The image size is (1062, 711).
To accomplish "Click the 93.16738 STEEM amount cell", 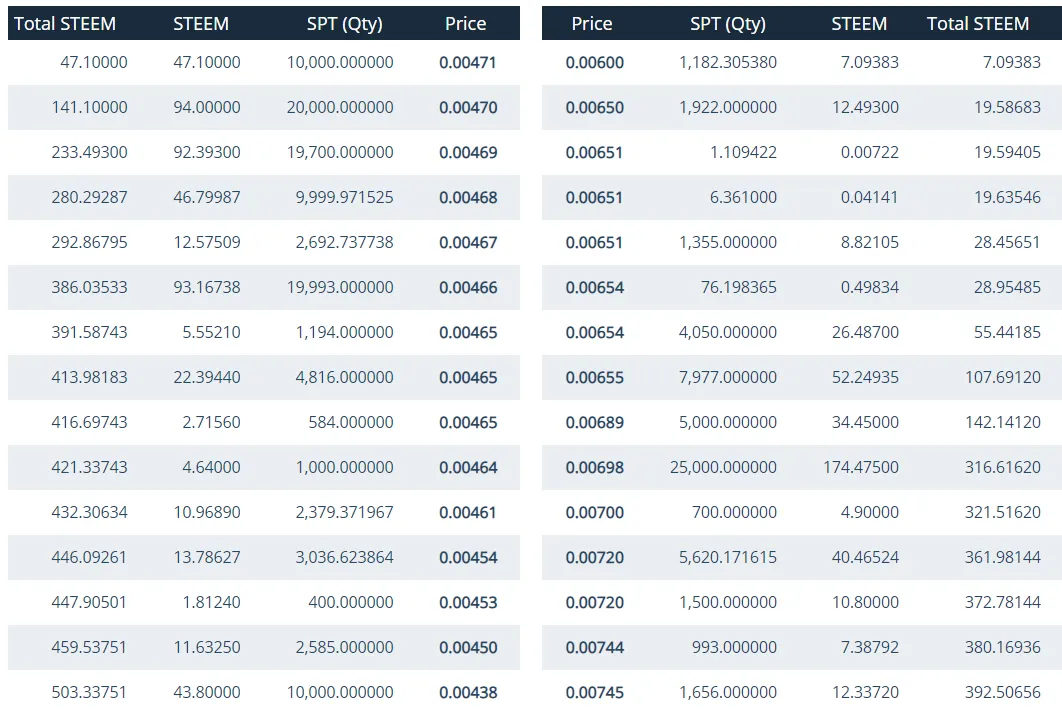I will [206, 287].
